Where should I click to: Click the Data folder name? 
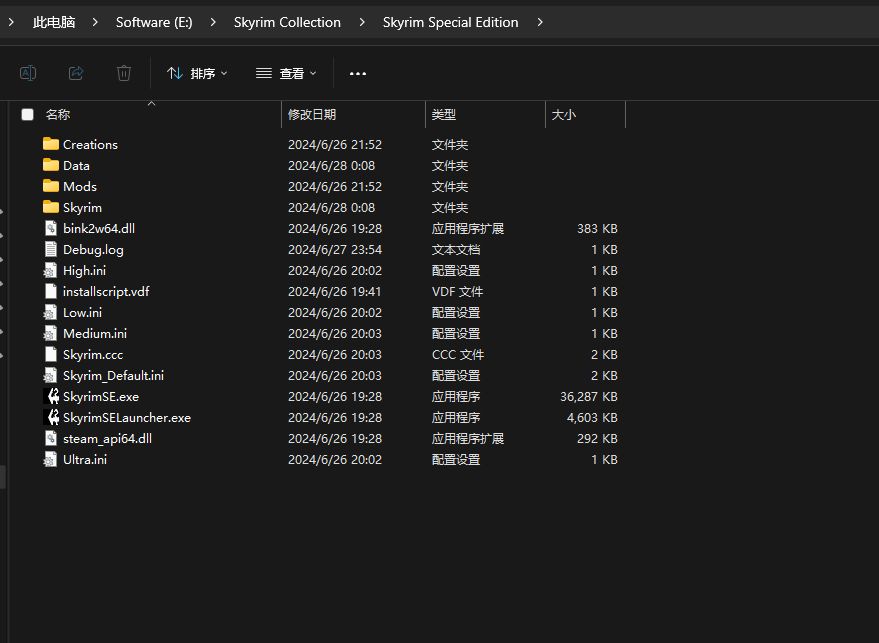pos(76,165)
